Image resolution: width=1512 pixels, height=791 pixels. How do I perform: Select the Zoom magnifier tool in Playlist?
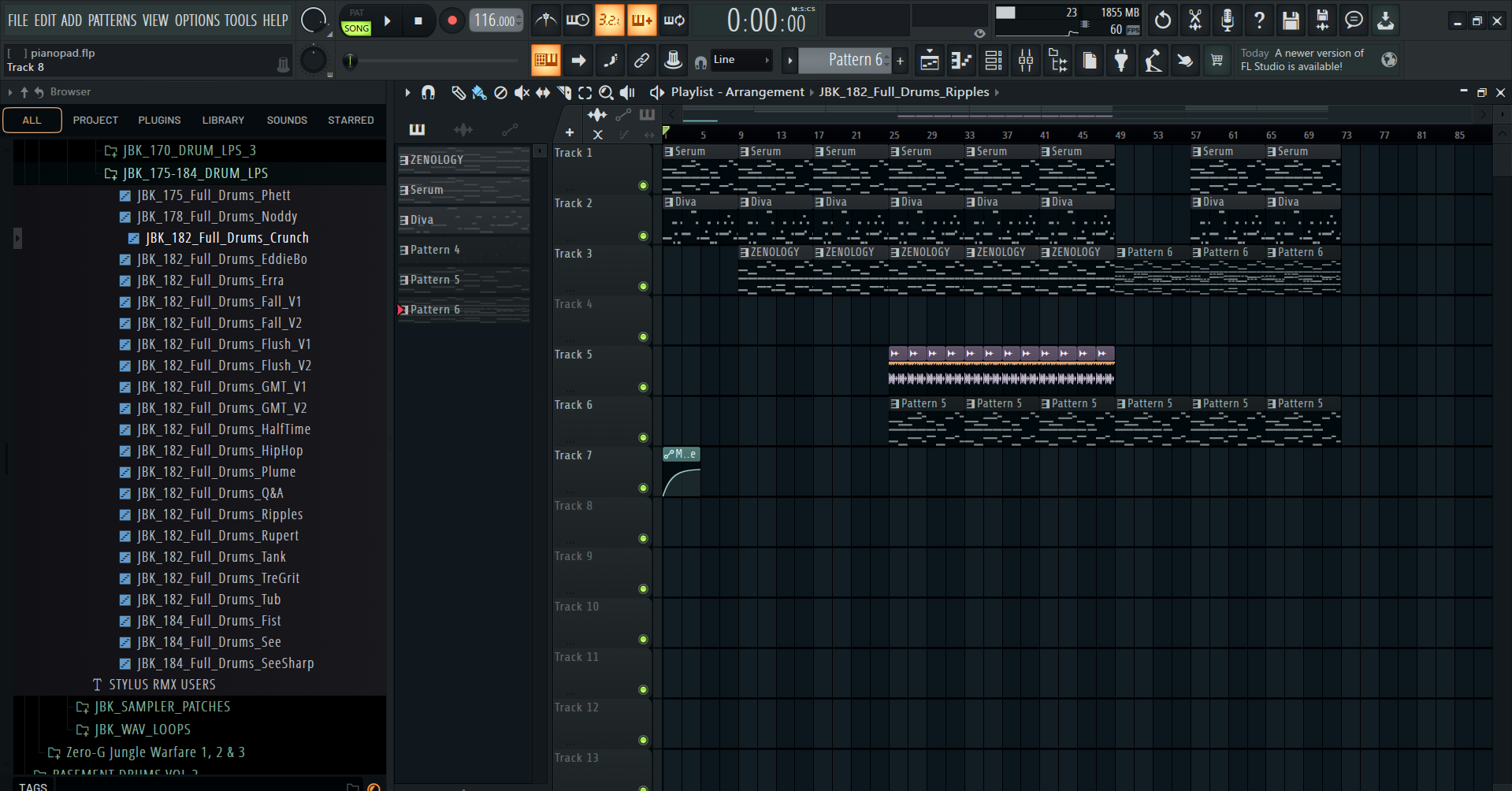606,93
